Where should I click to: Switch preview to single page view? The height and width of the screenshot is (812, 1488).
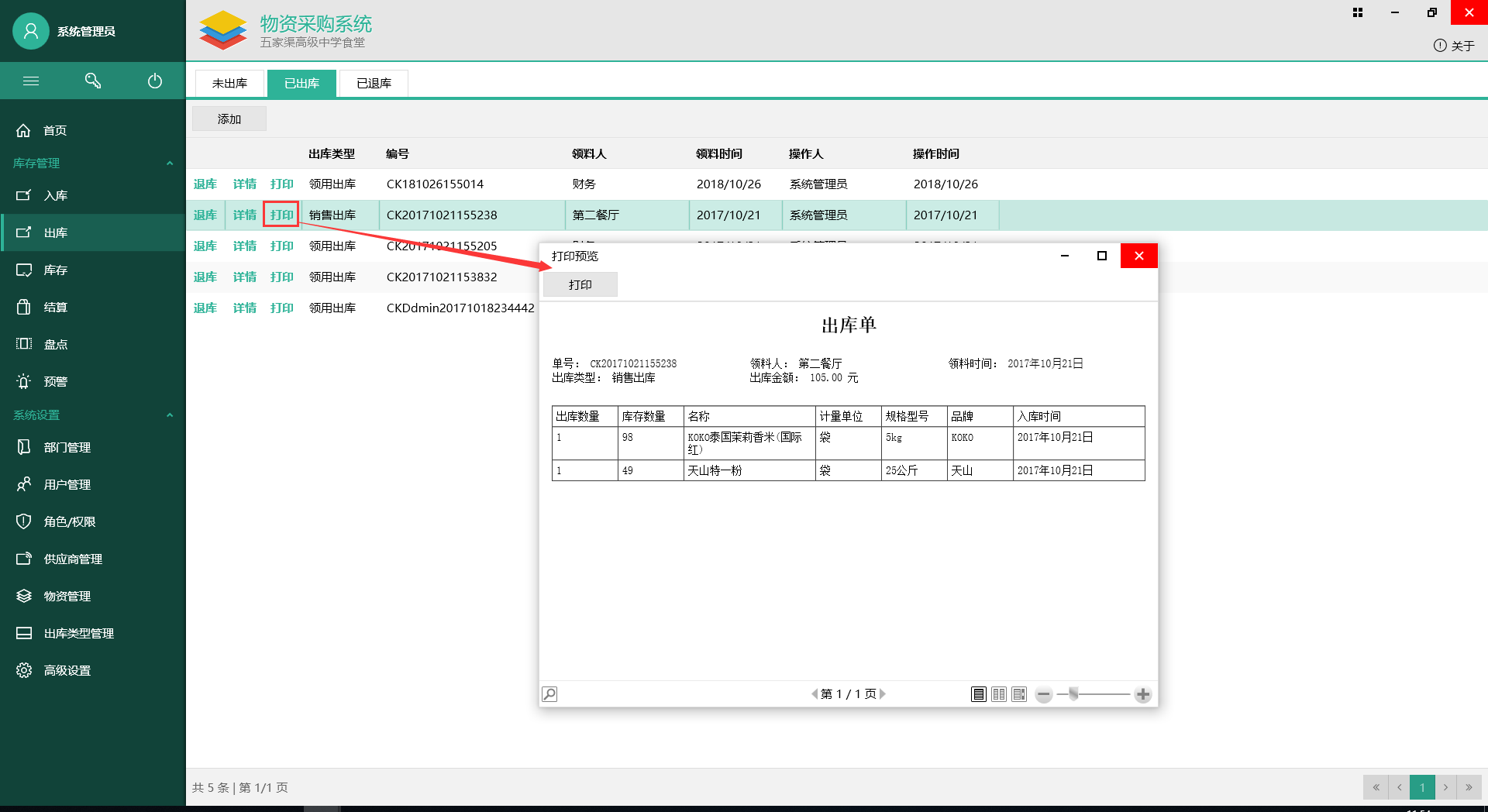click(x=979, y=694)
